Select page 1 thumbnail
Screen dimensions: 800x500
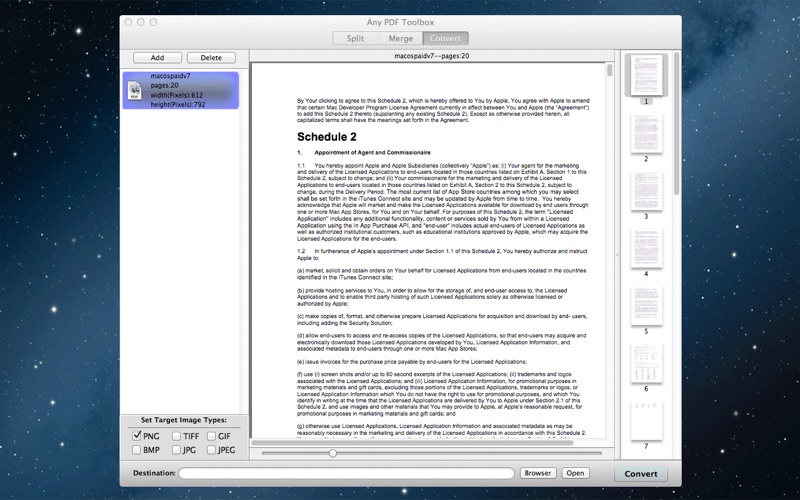click(x=646, y=75)
